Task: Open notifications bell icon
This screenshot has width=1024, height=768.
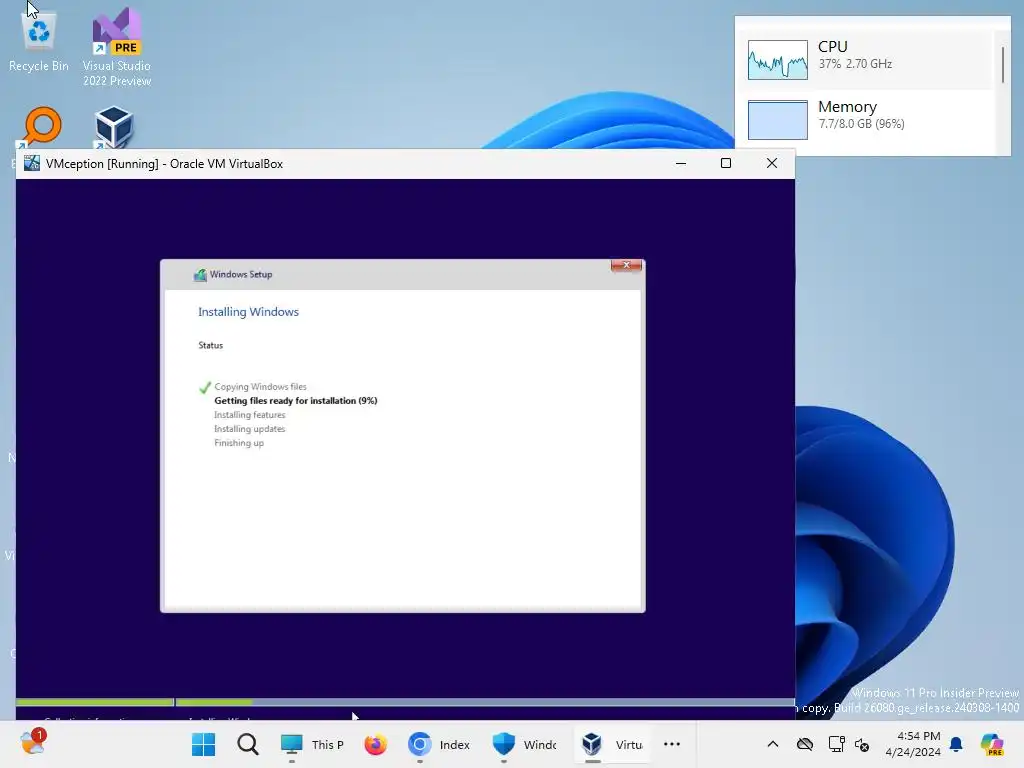Action: [x=956, y=744]
